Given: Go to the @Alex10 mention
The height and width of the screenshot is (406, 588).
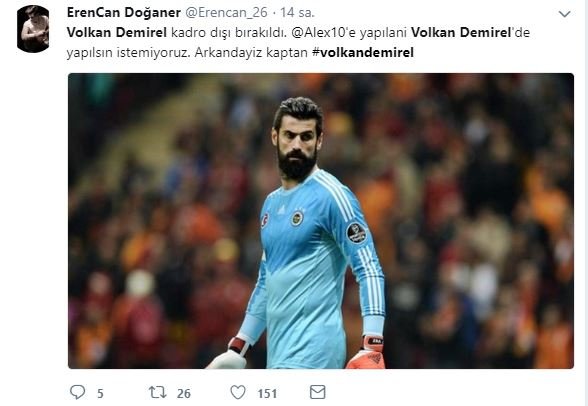Looking at the screenshot, I should tap(318, 33).
